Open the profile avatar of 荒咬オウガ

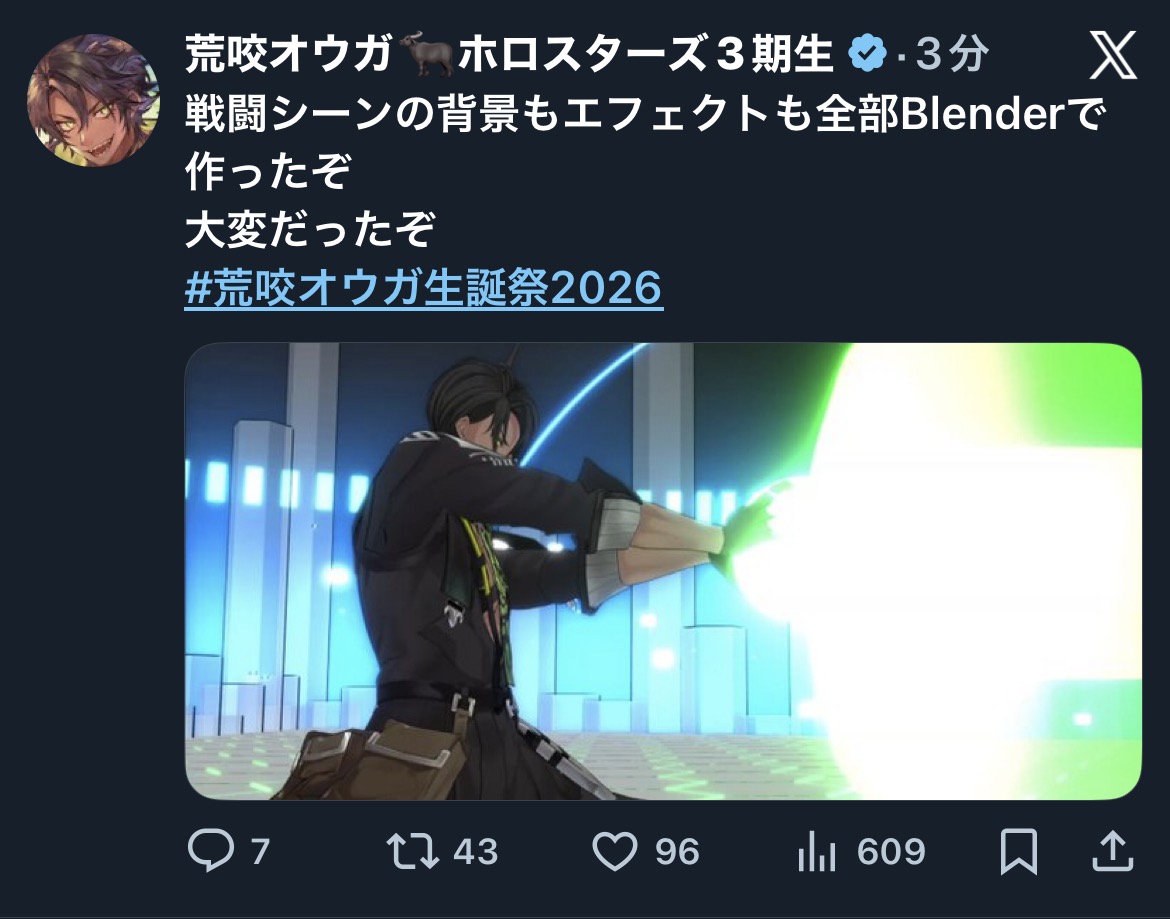point(93,99)
